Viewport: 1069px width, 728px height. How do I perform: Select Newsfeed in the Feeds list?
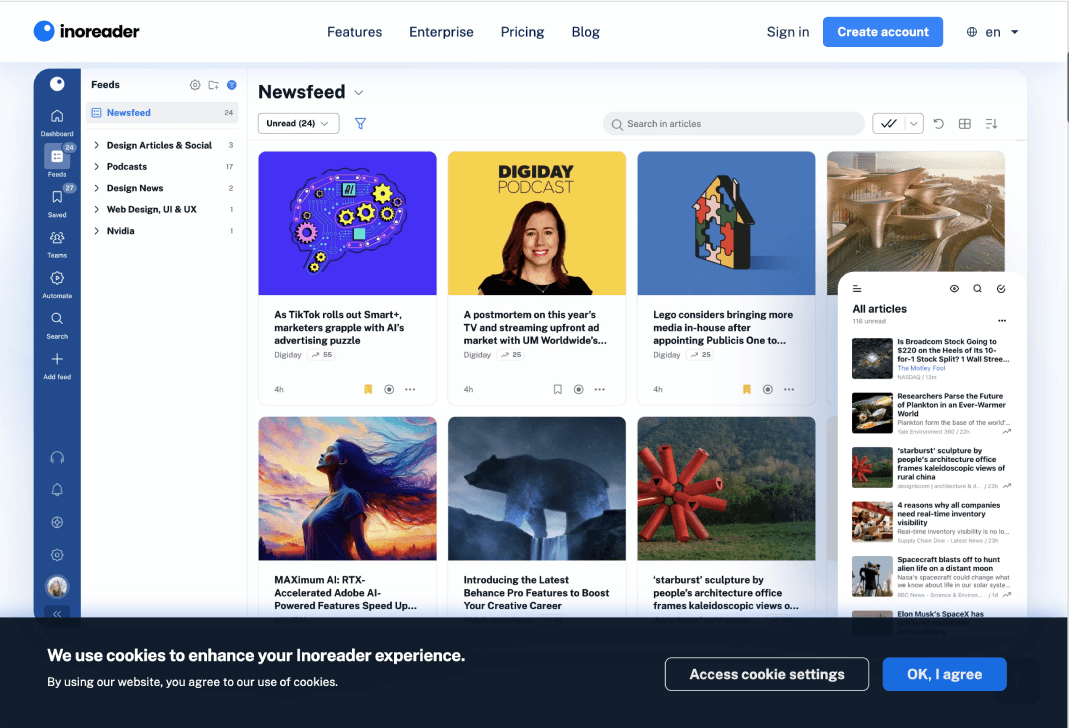[x=162, y=112]
